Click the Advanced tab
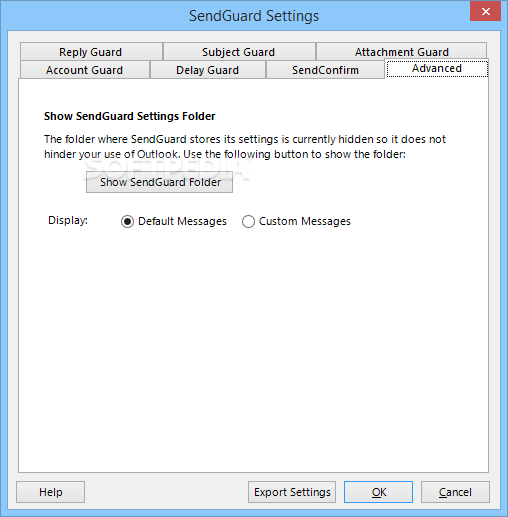This screenshot has width=508, height=517. tap(437, 68)
